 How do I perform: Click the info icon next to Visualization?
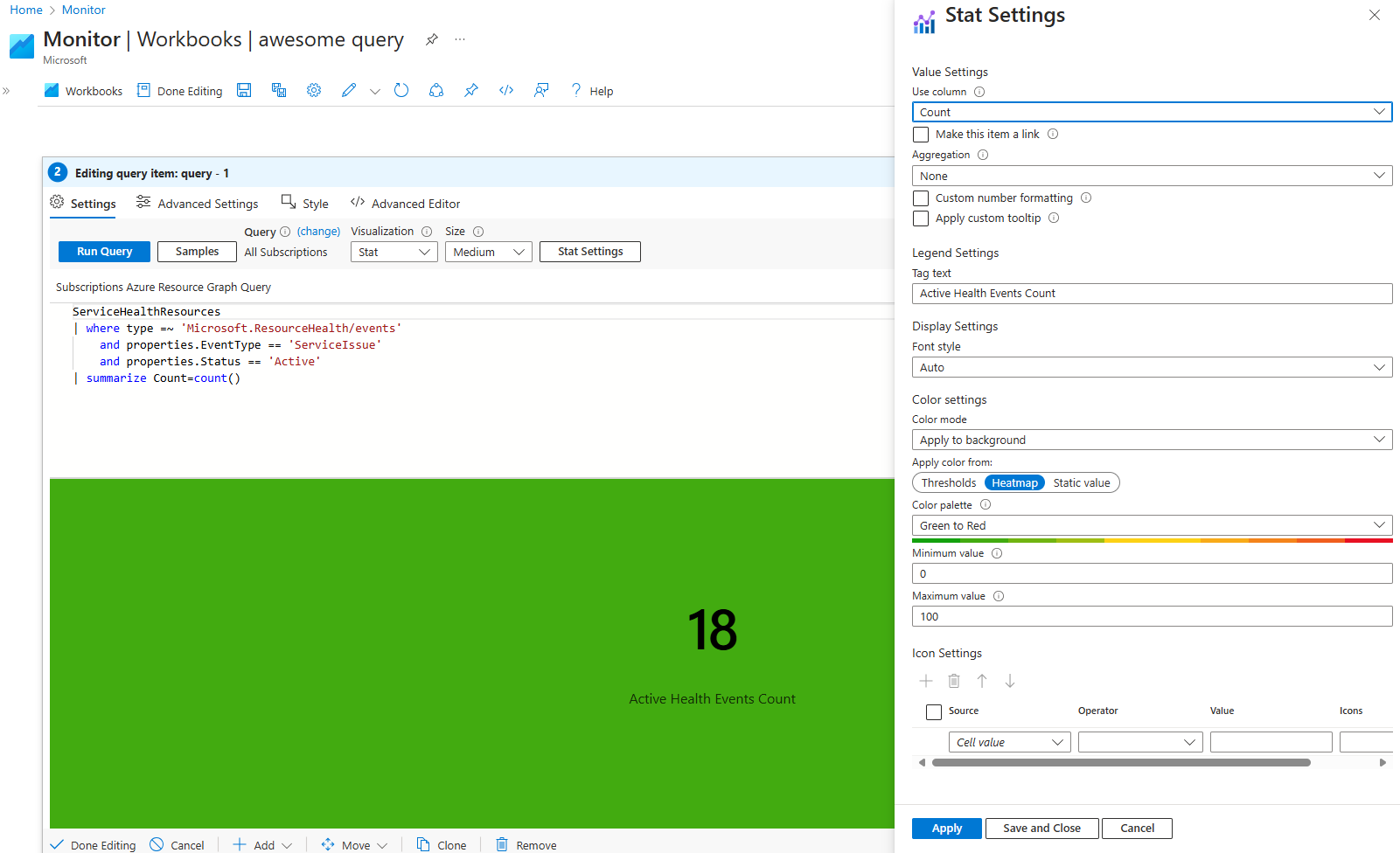[427, 232]
